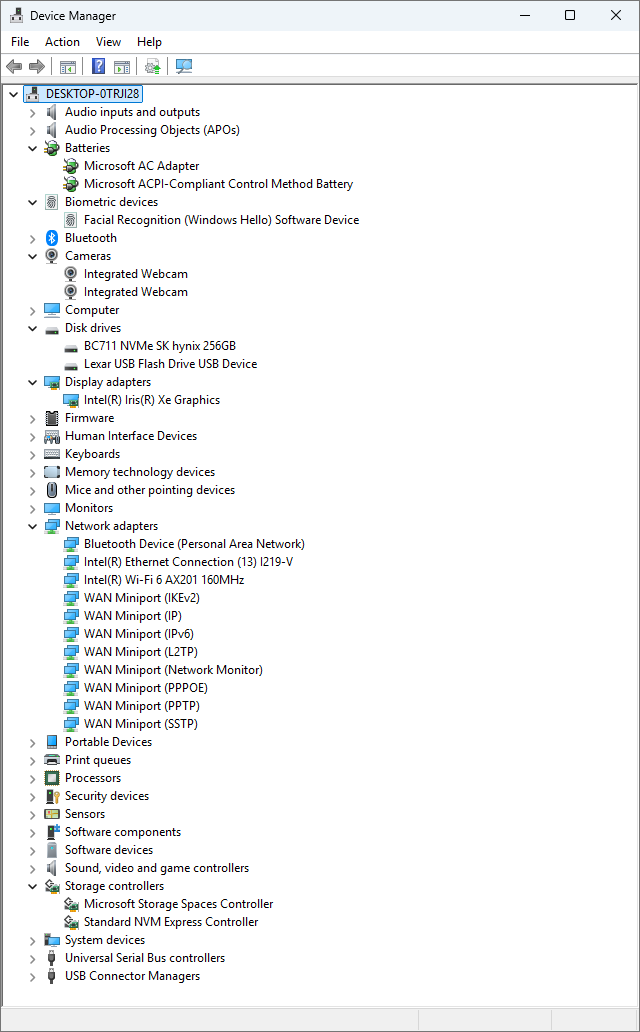Select WAN Miniport (L2TP)
The width and height of the screenshot is (640, 1032).
141,652
